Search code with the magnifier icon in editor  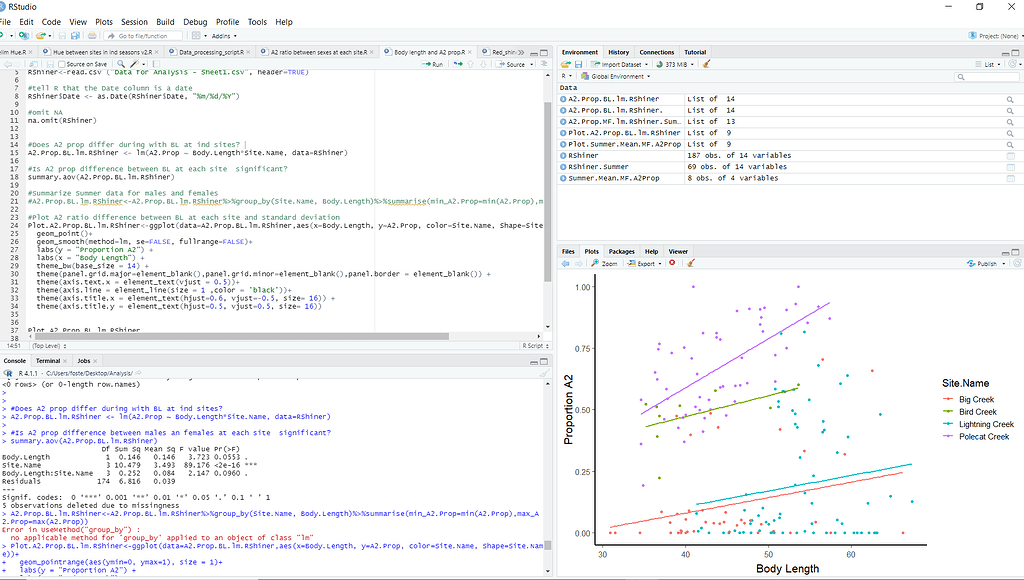(120, 62)
